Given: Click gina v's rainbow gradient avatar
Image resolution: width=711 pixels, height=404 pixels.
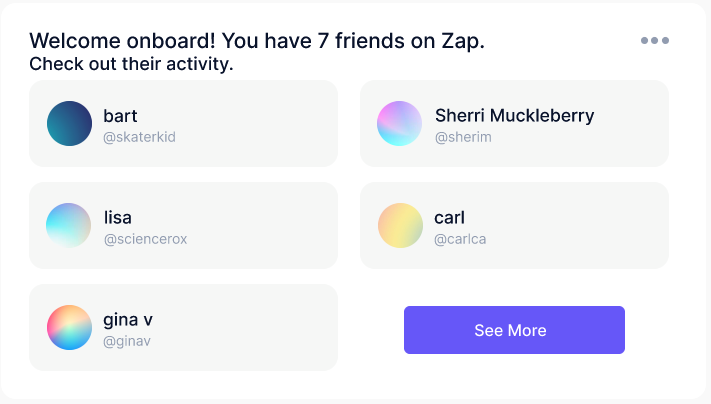Looking at the screenshot, I should tap(69, 327).
